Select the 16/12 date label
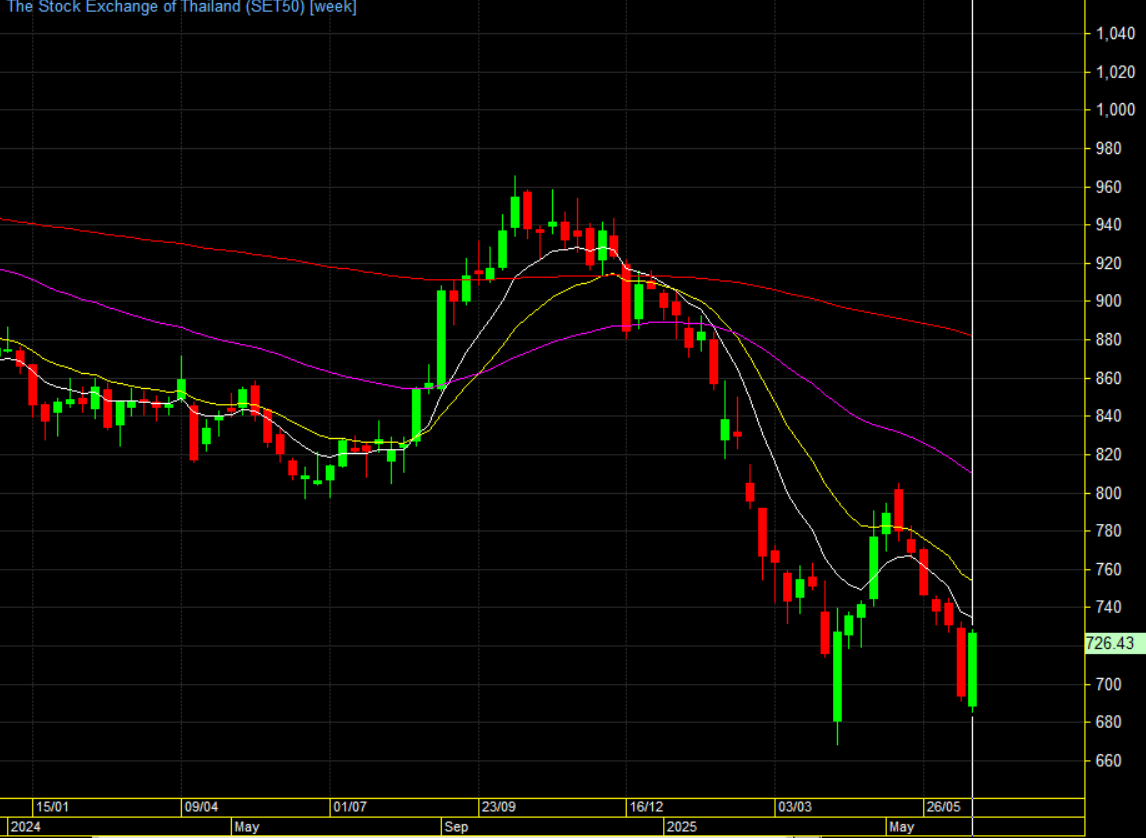This screenshot has height=838, width=1146. 647,807
